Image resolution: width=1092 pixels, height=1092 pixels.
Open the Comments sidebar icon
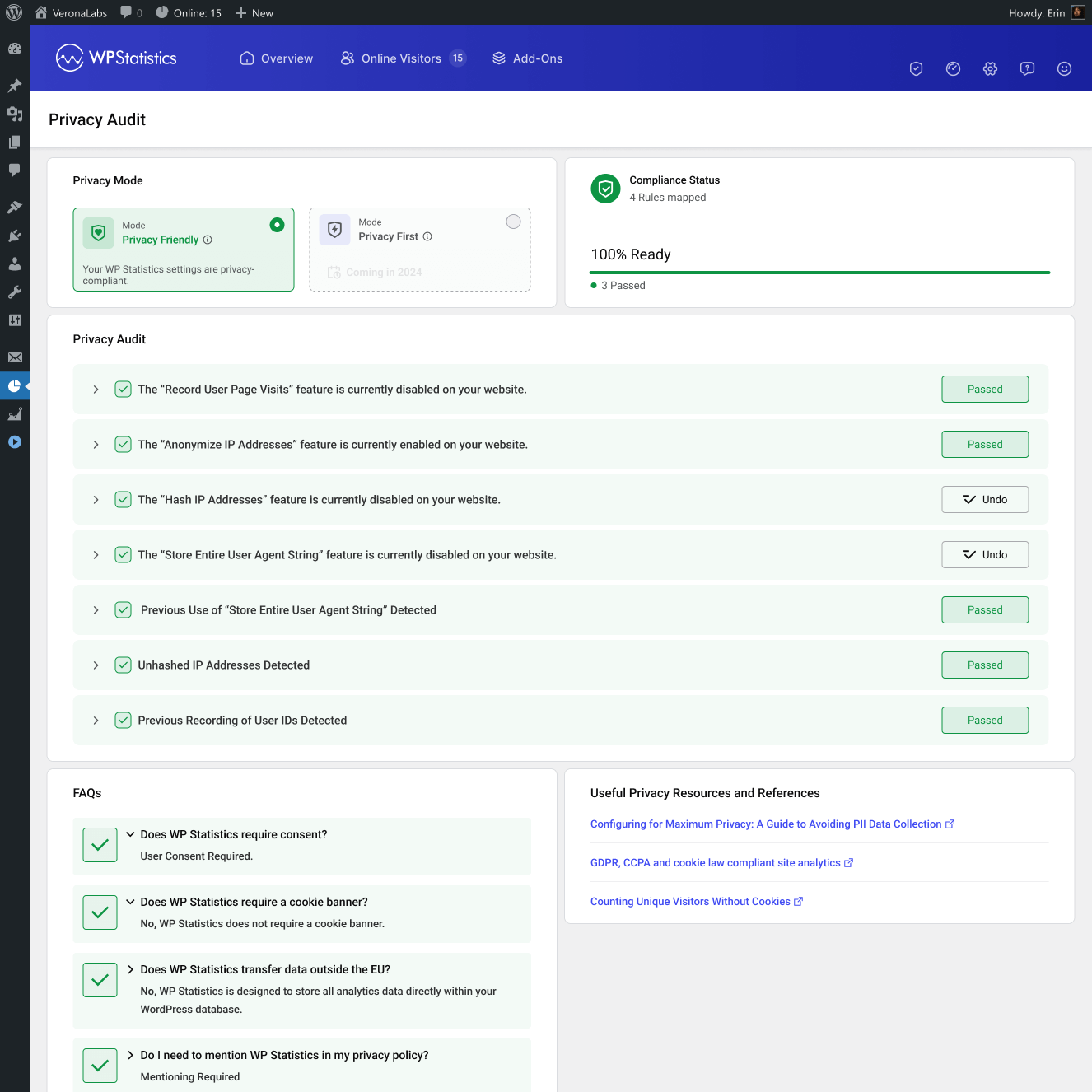(15, 170)
